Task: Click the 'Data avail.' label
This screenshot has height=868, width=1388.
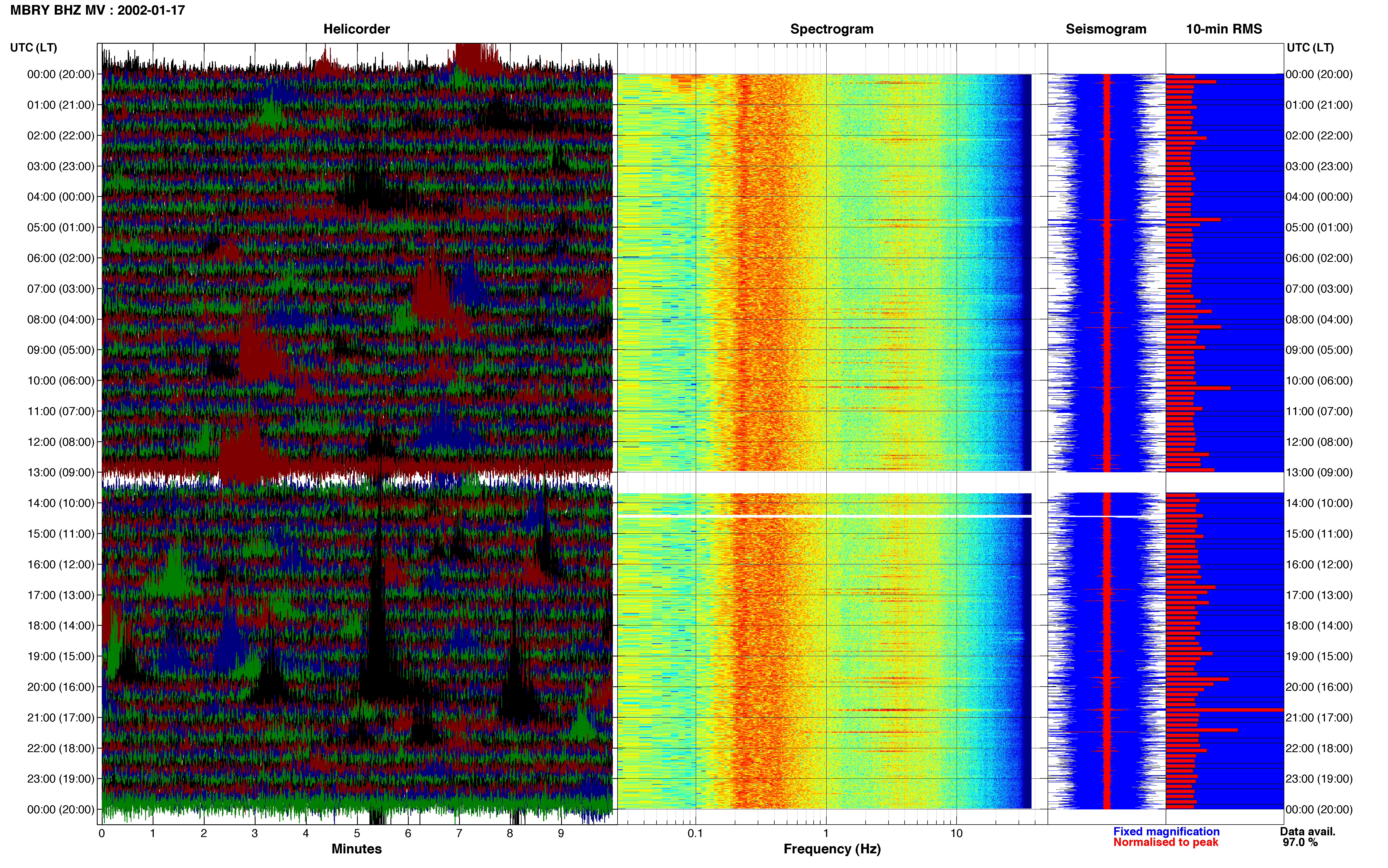Action: coord(1308,831)
